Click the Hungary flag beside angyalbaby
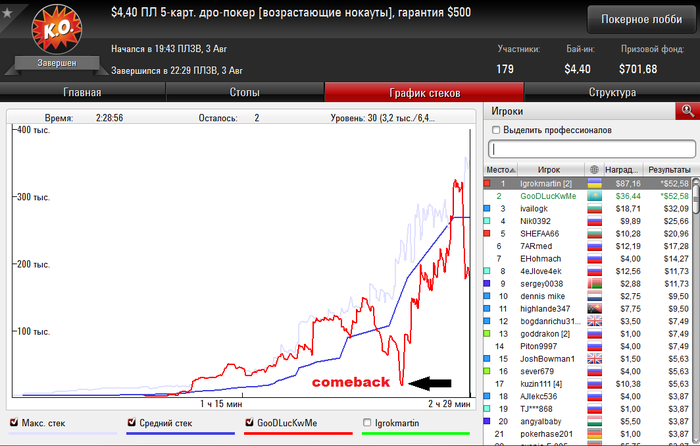 (594, 421)
